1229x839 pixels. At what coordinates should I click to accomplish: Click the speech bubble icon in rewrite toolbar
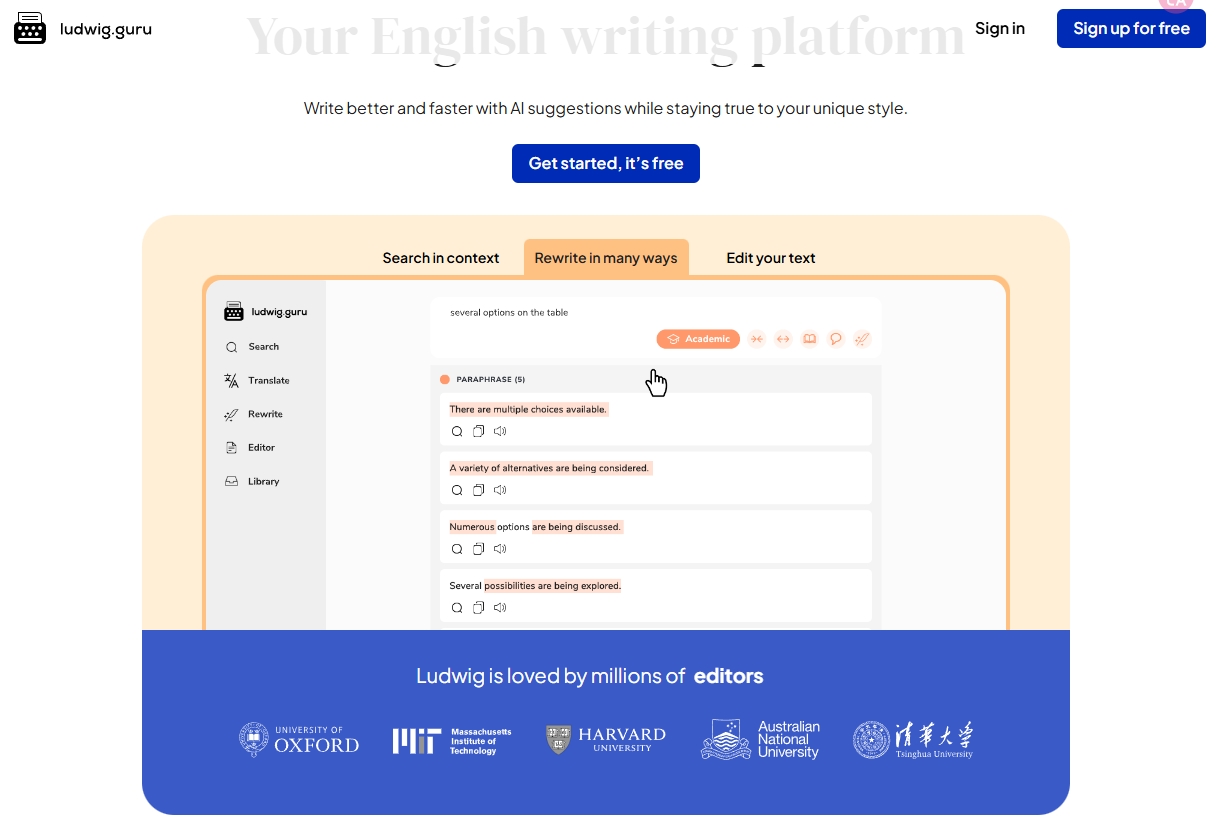pyautogui.click(x=835, y=339)
